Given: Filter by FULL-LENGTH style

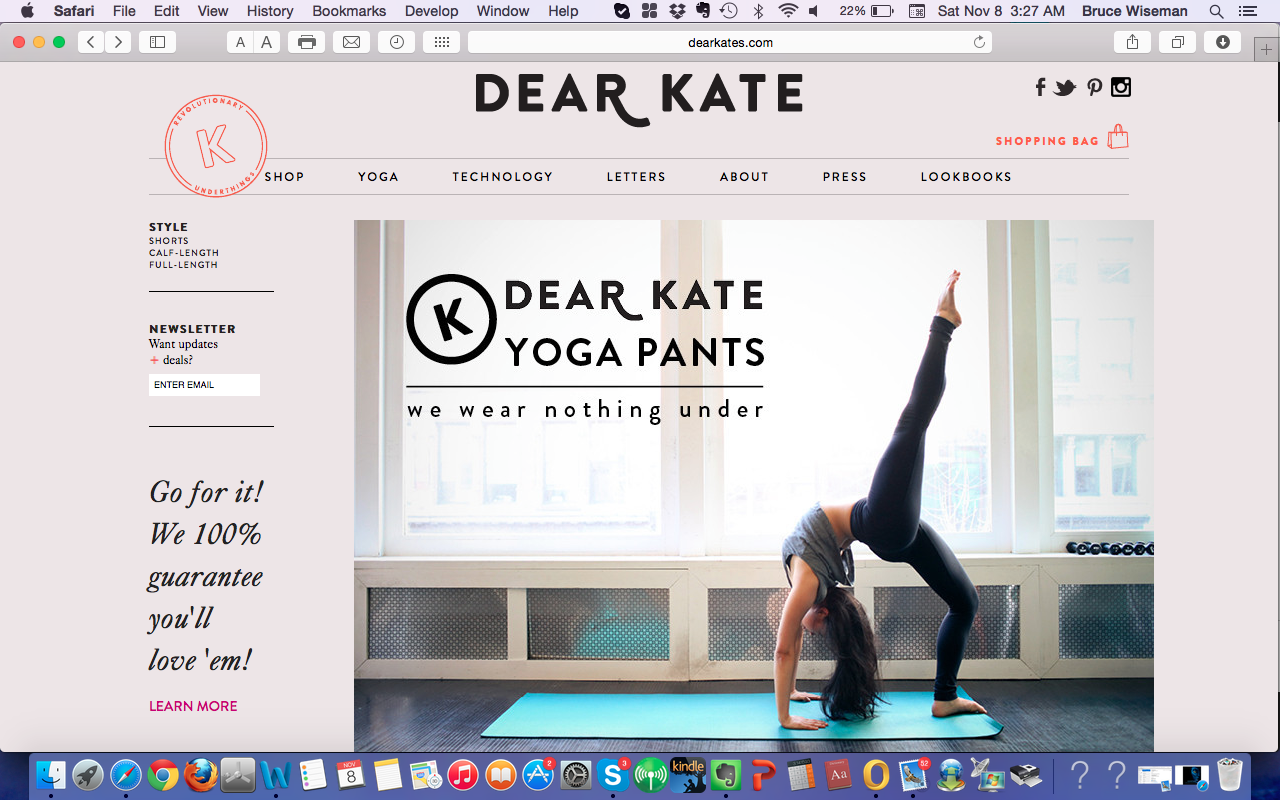Looking at the screenshot, I should point(183,265).
